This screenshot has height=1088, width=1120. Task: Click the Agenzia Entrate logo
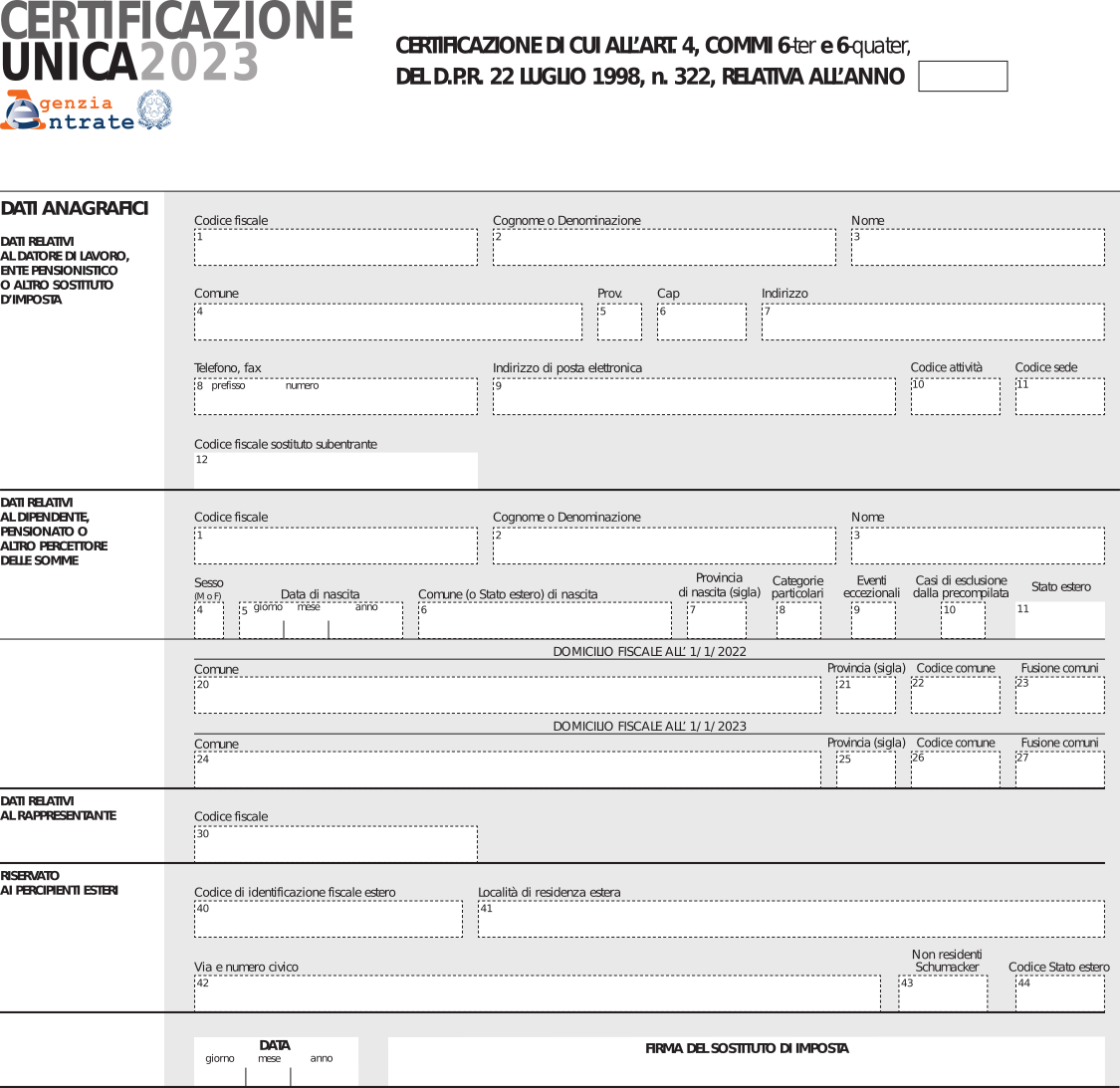tap(70, 111)
